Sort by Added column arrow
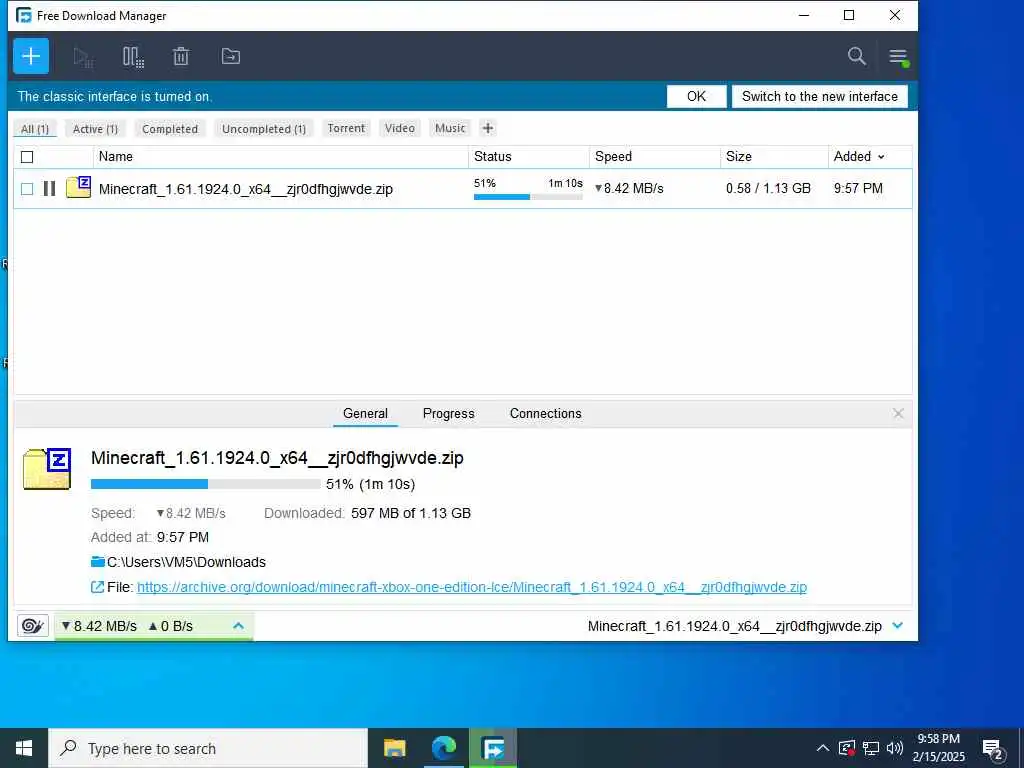 coord(881,157)
